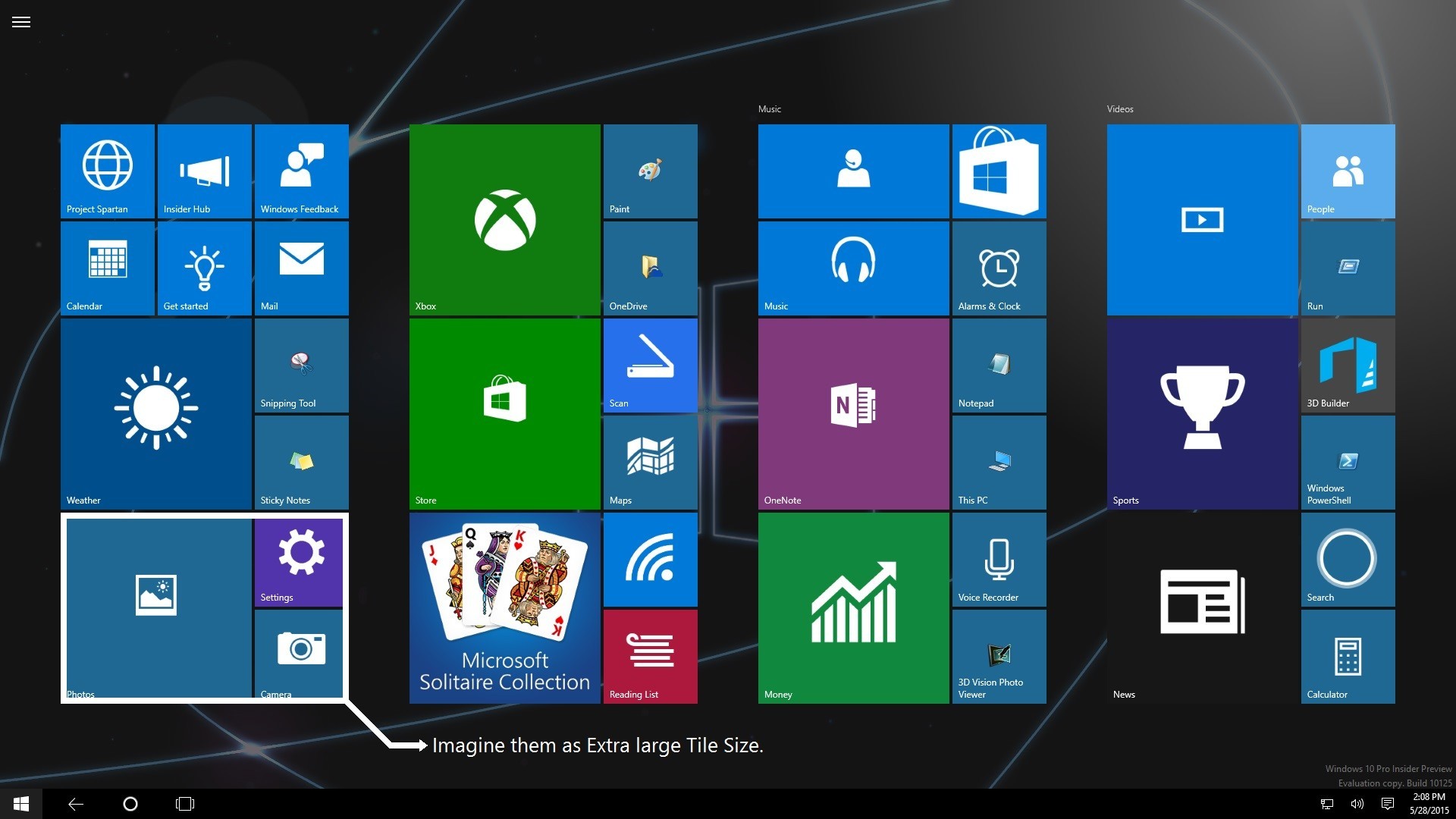Image resolution: width=1456 pixels, height=819 pixels.
Task: Launch Project Spartan browser tile
Action: [x=107, y=171]
